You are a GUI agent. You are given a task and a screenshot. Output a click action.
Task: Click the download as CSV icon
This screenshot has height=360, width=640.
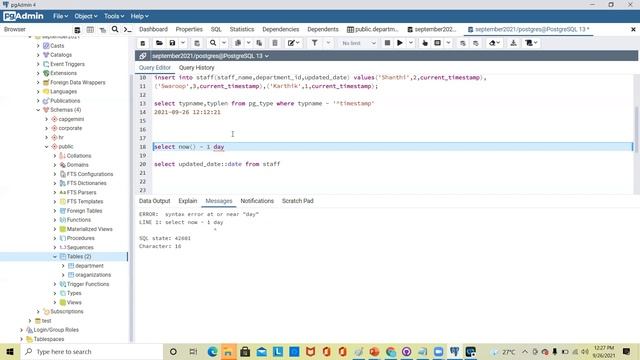click(513, 43)
